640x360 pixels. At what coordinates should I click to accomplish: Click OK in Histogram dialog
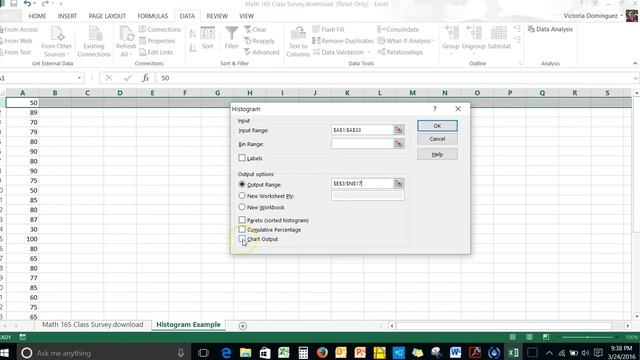pos(437,126)
